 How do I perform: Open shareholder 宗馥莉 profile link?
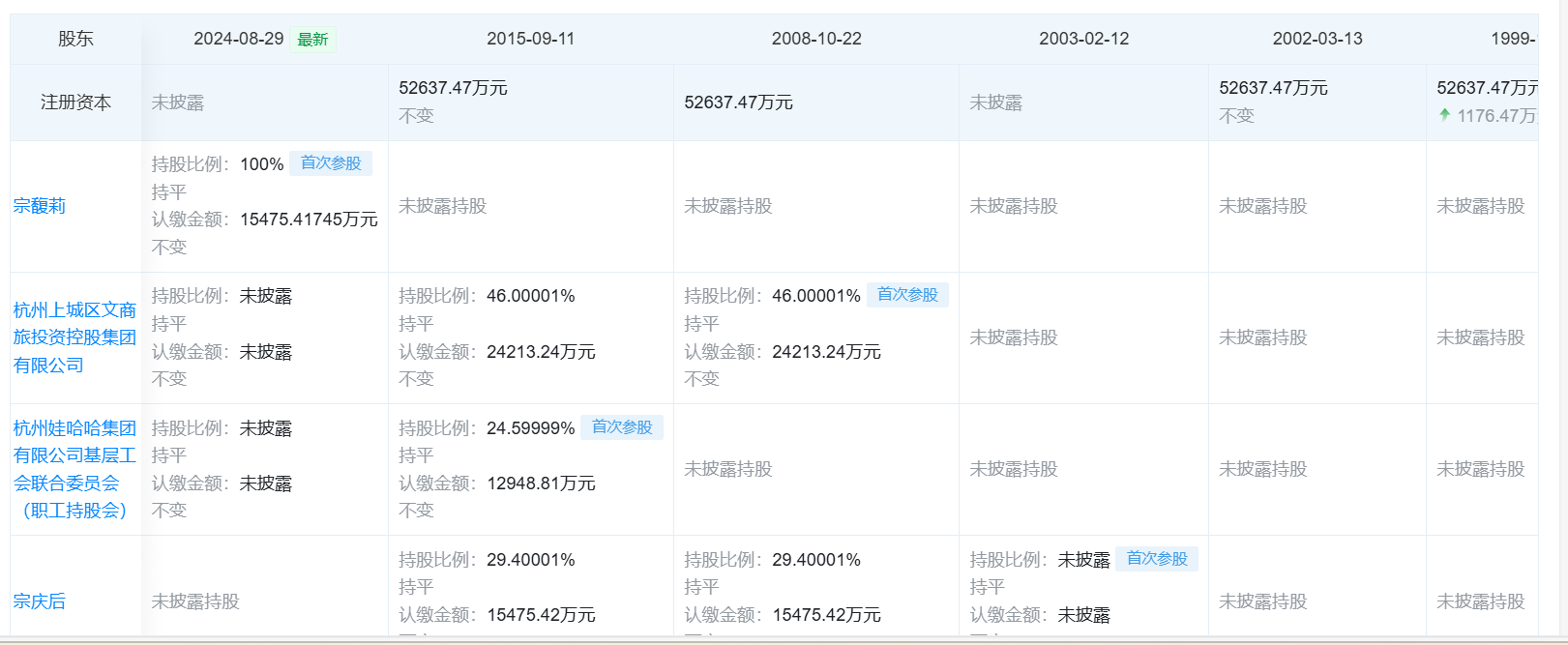tap(40, 206)
